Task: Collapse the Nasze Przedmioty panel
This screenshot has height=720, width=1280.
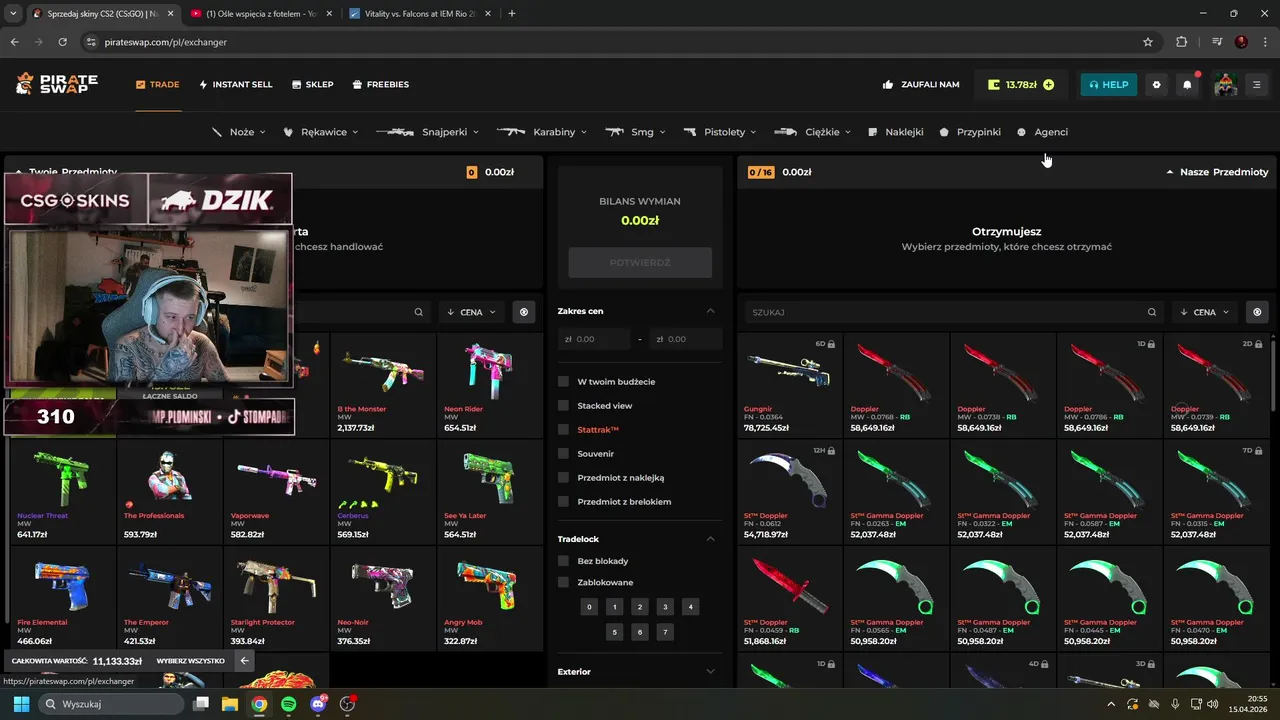Action: pyautogui.click(x=1217, y=172)
